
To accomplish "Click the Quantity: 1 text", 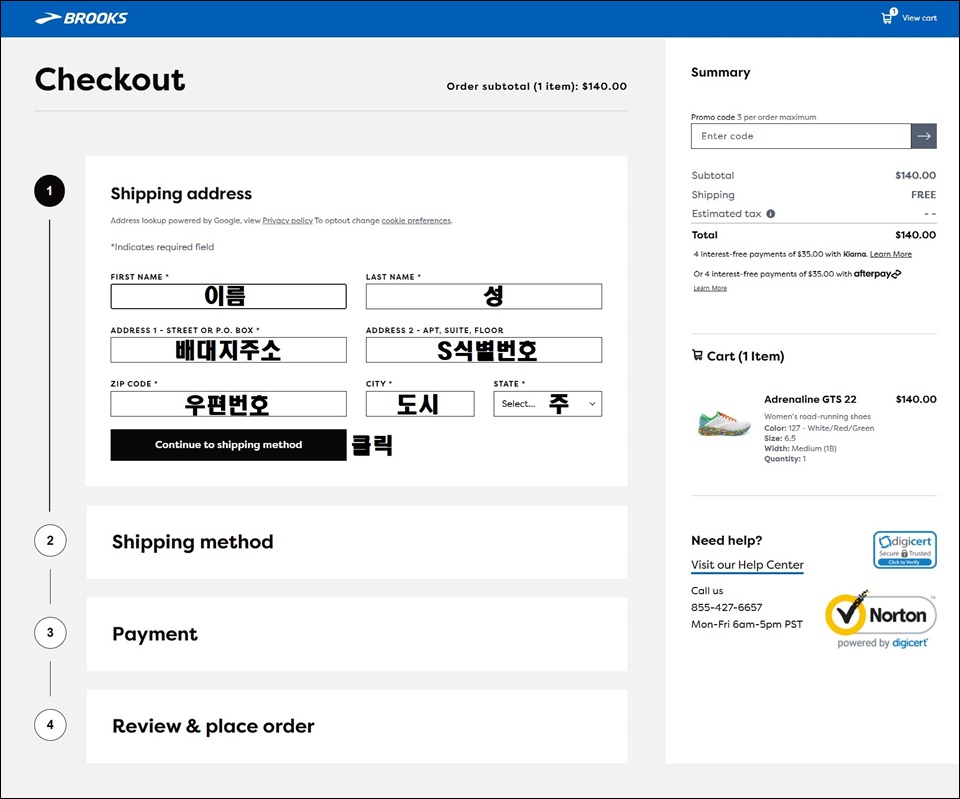I will point(785,459).
